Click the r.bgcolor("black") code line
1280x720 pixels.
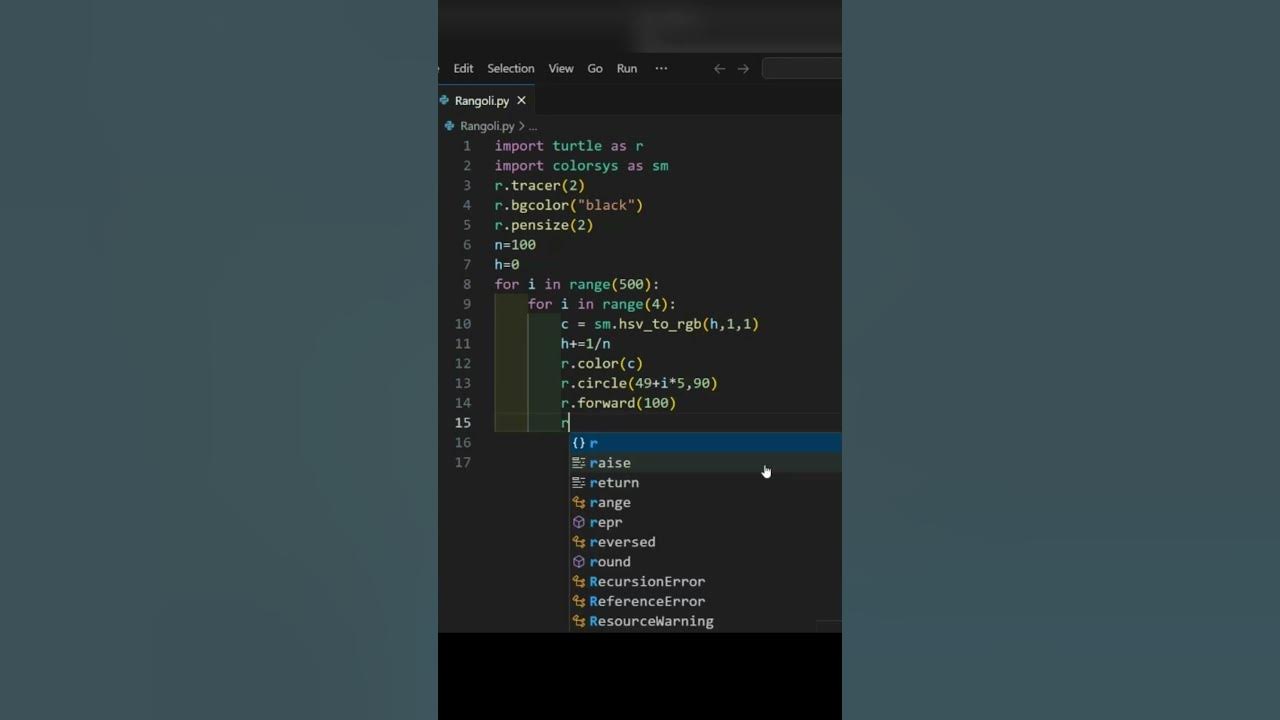(569, 205)
